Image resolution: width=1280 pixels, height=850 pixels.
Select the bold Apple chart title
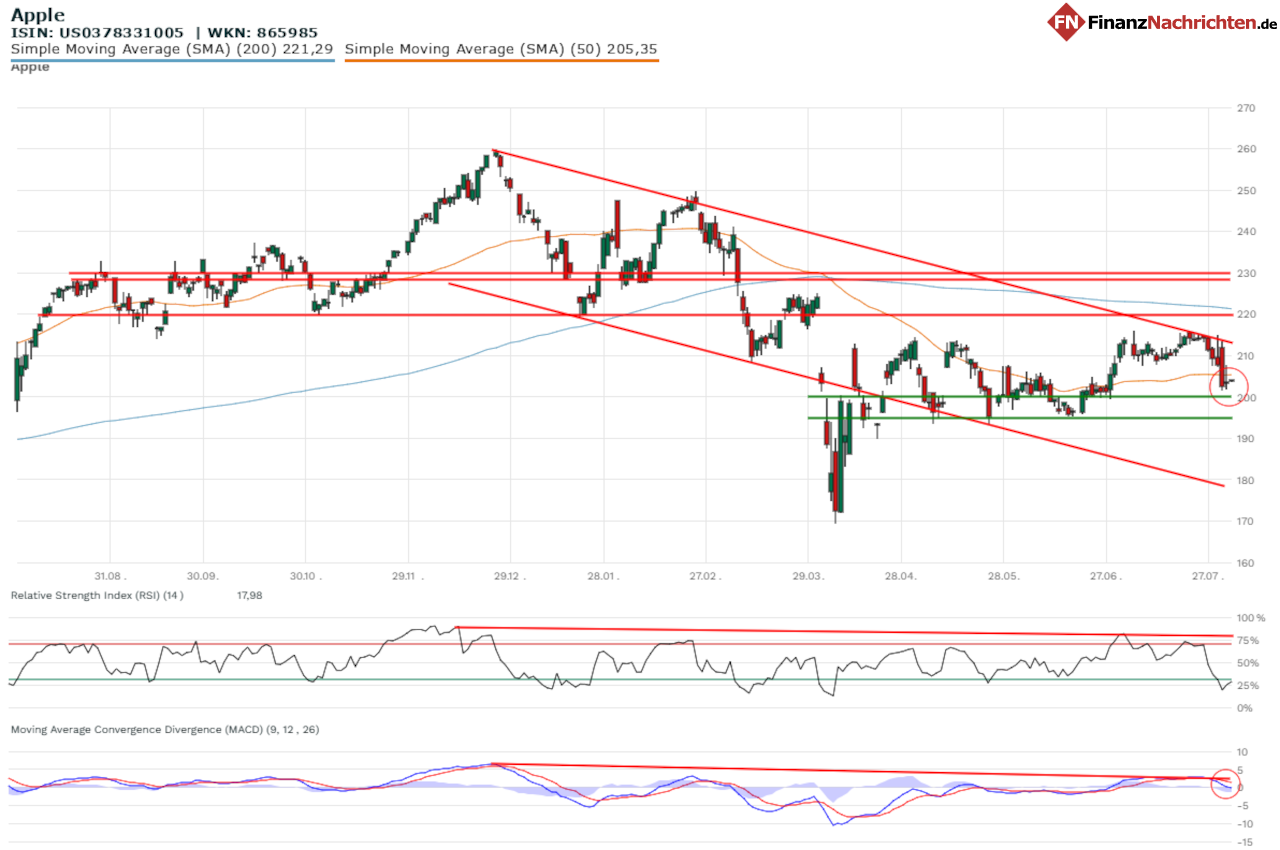(38, 15)
